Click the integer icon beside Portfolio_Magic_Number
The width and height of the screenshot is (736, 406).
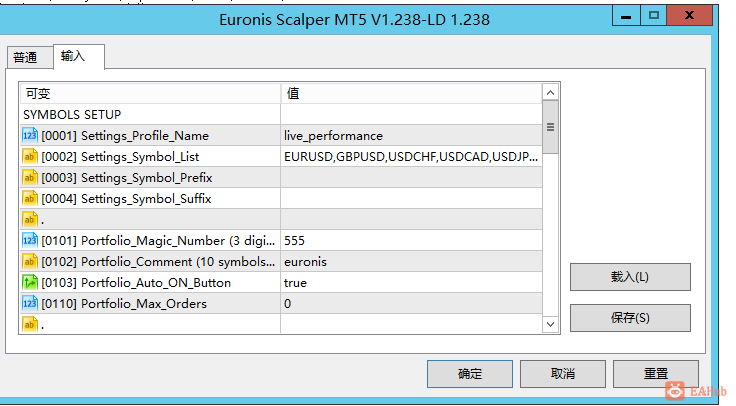point(30,241)
